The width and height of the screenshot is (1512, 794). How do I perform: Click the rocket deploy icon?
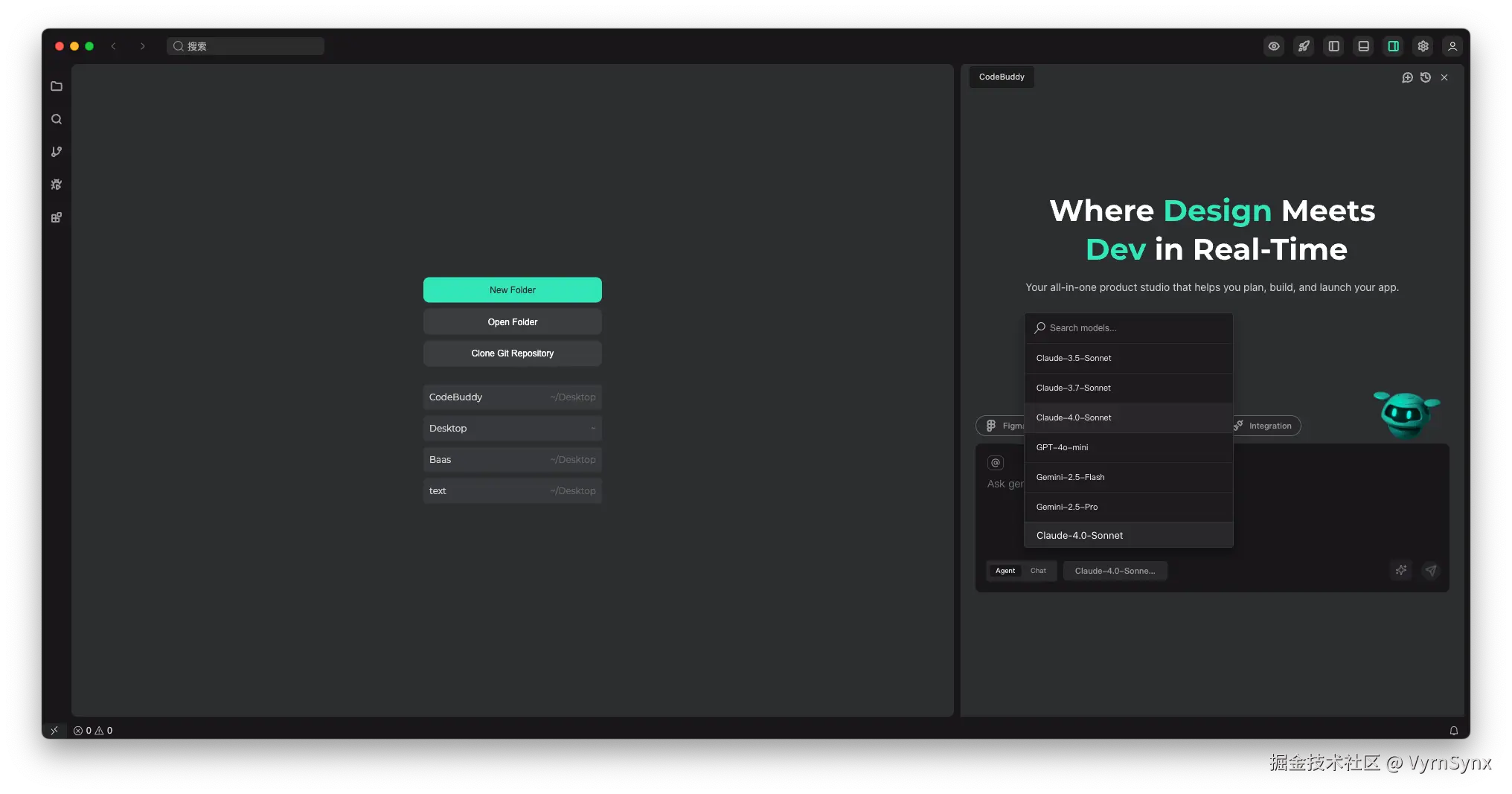click(1304, 46)
